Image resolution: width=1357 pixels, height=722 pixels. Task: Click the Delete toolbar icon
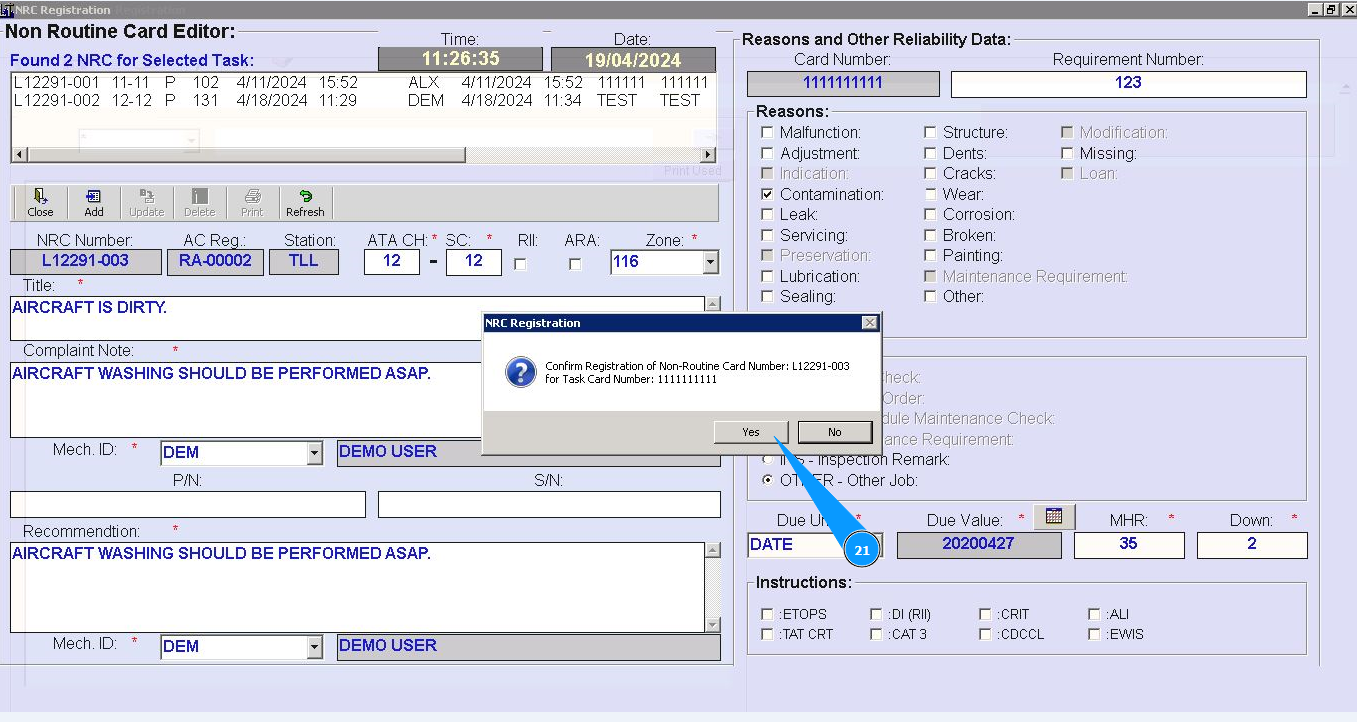200,203
